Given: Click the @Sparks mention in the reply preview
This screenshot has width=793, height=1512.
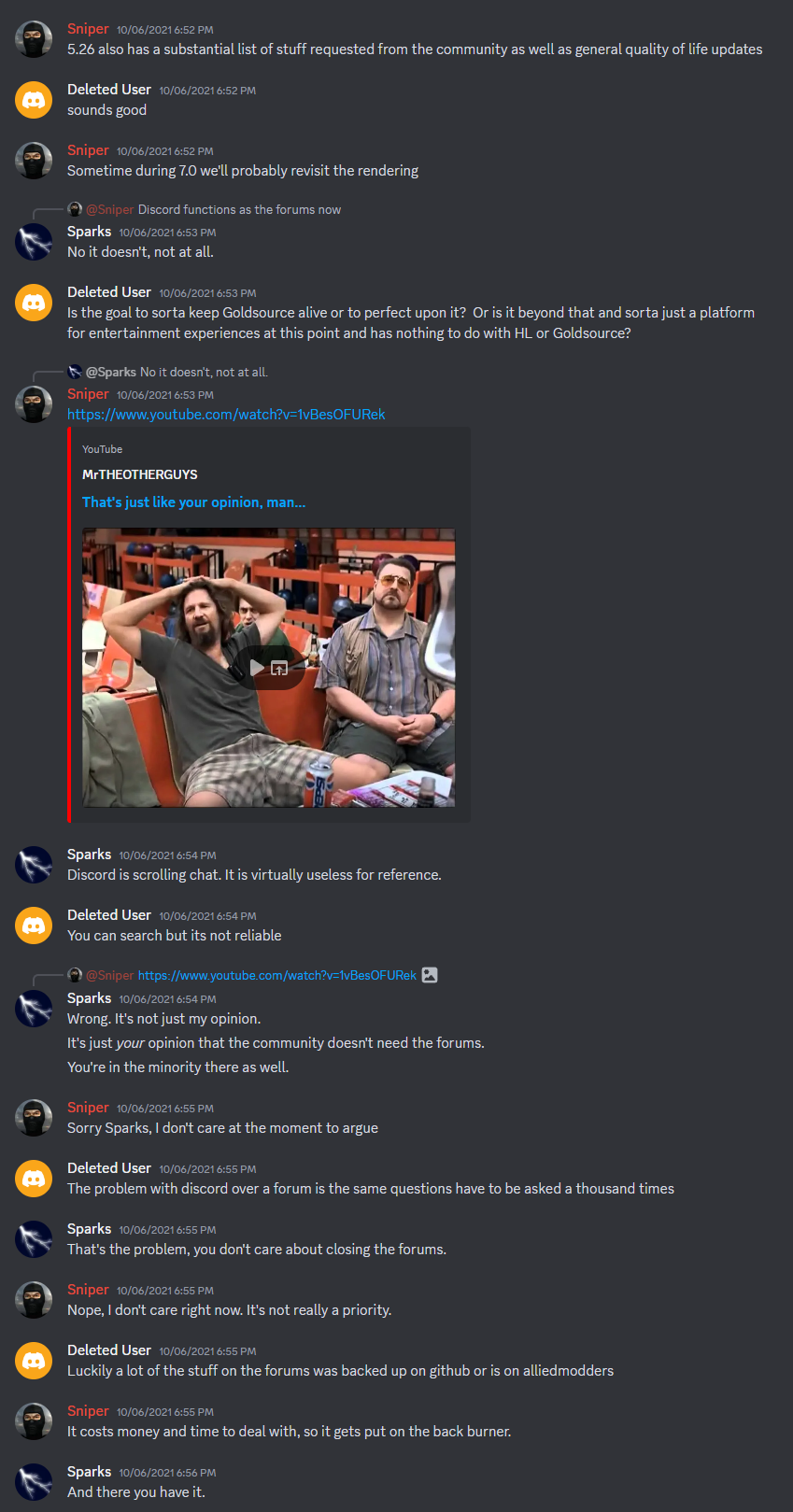Looking at the screenshot, I should (111, 372).
